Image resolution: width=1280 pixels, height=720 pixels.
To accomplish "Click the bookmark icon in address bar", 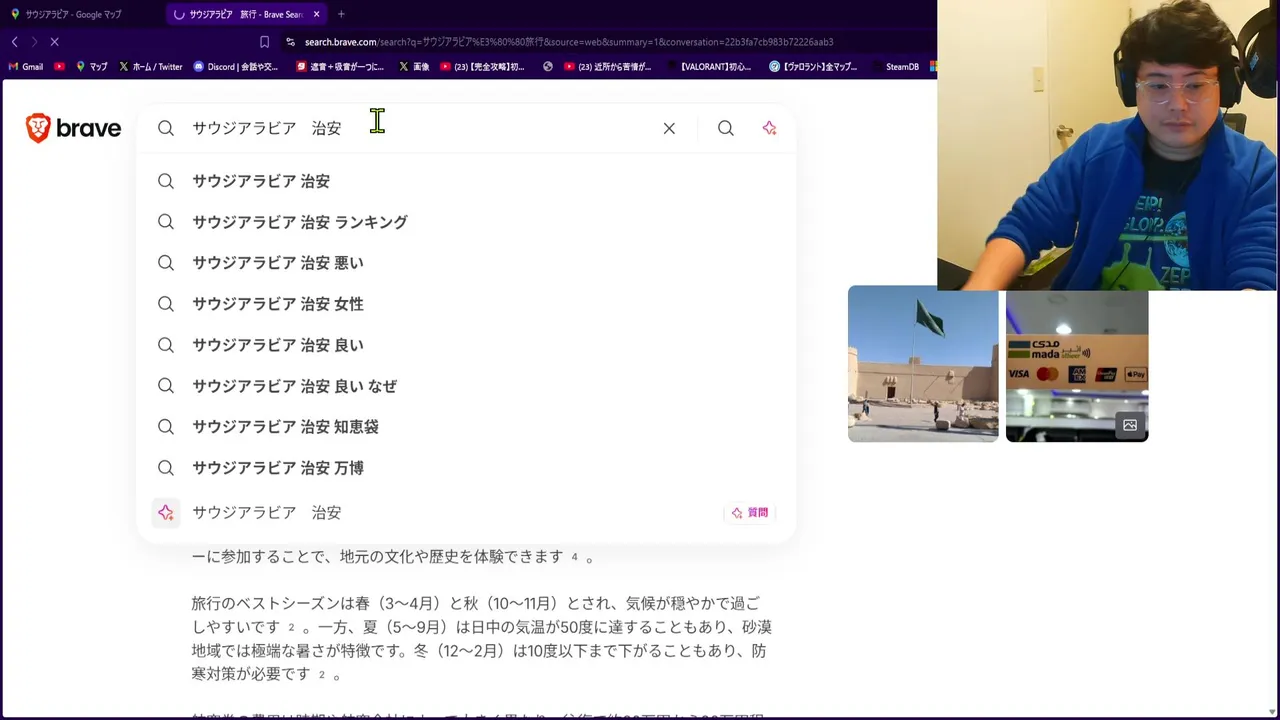I will pyautogui.click(x=264, y=42).
